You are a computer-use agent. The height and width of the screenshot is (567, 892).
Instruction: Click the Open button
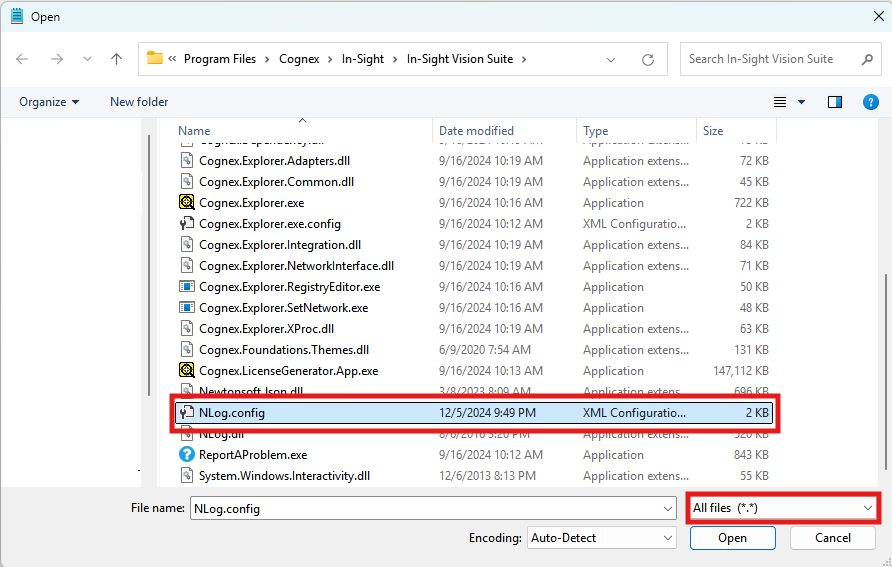(x=732, y=538)
